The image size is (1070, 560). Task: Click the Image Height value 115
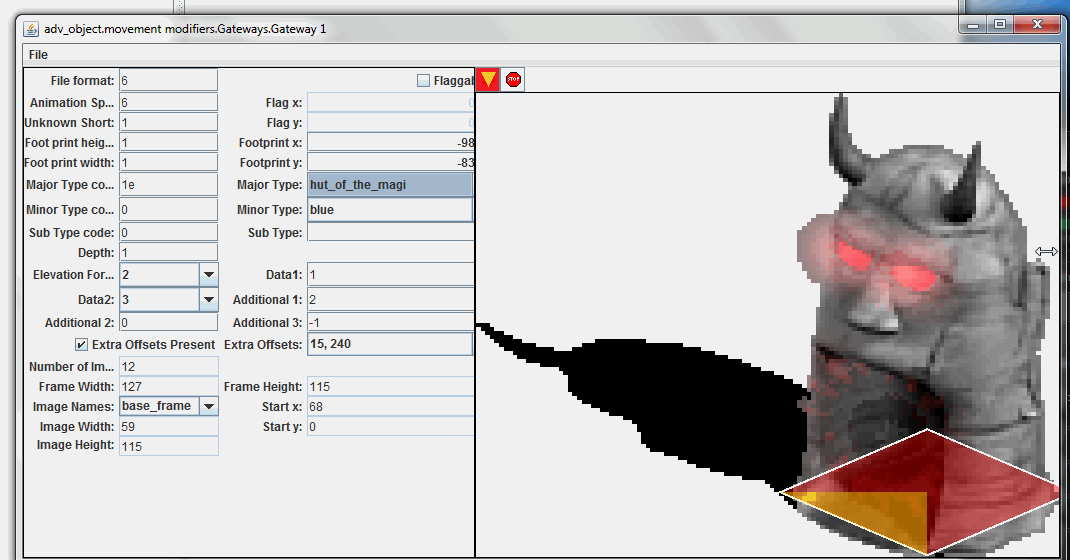pos(169,446)
